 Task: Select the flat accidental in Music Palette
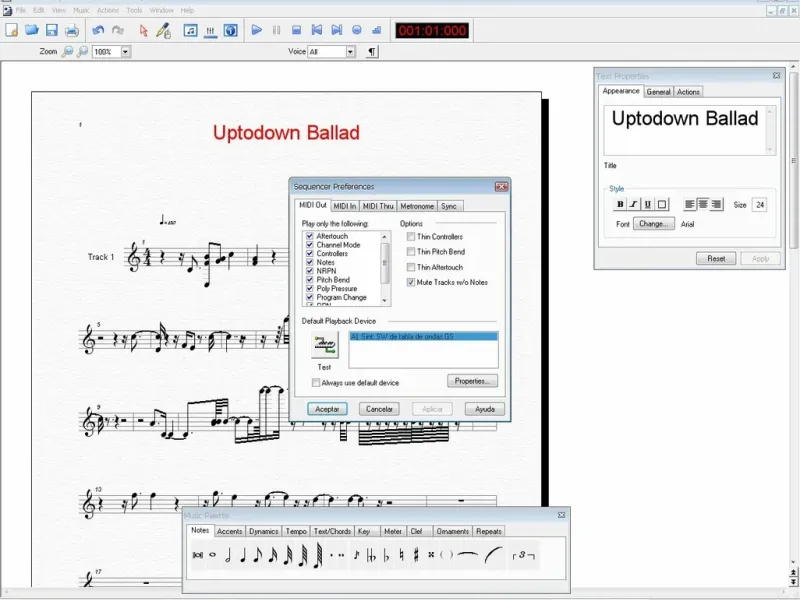coord(386,555)
